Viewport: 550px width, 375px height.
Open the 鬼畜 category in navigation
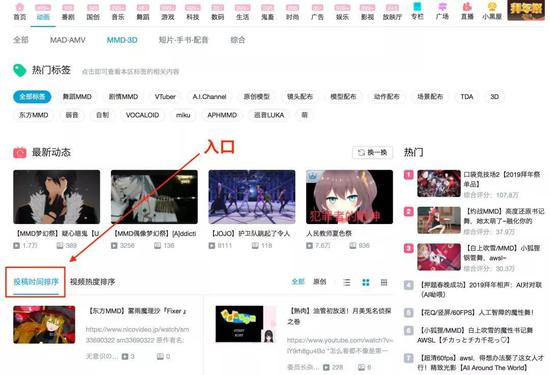[x=267, y=12]
